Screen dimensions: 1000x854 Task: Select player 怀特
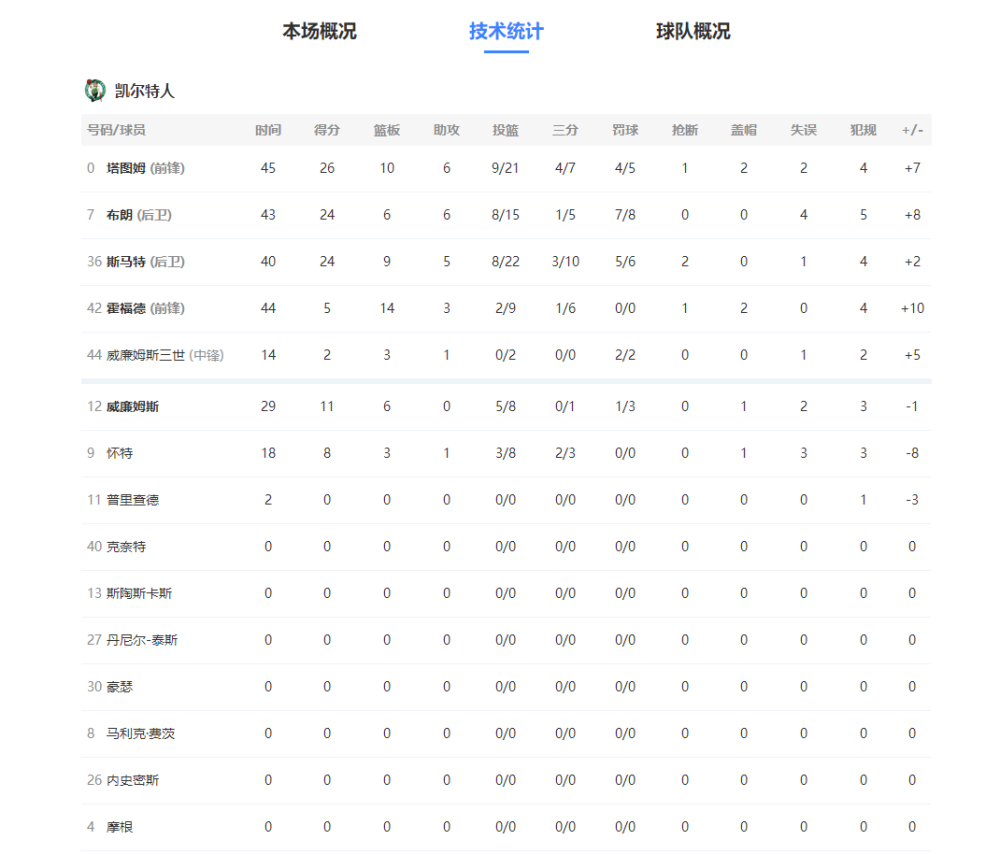click(x=119, y=453)
